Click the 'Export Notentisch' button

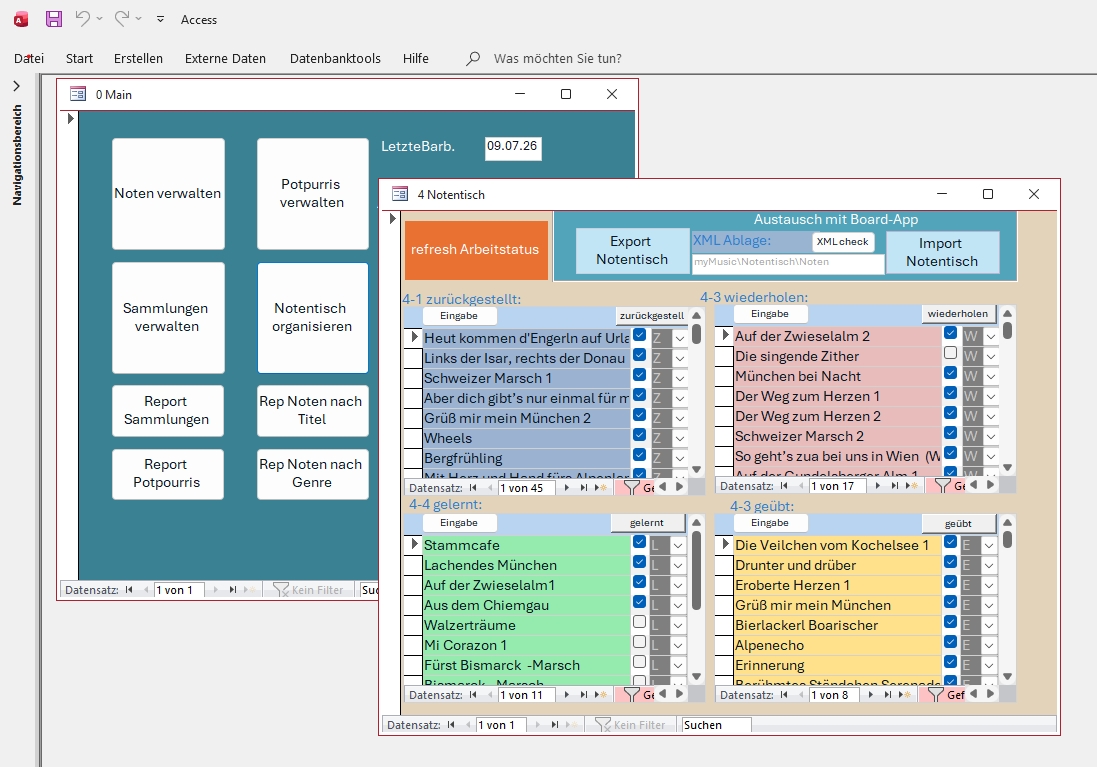632,251
